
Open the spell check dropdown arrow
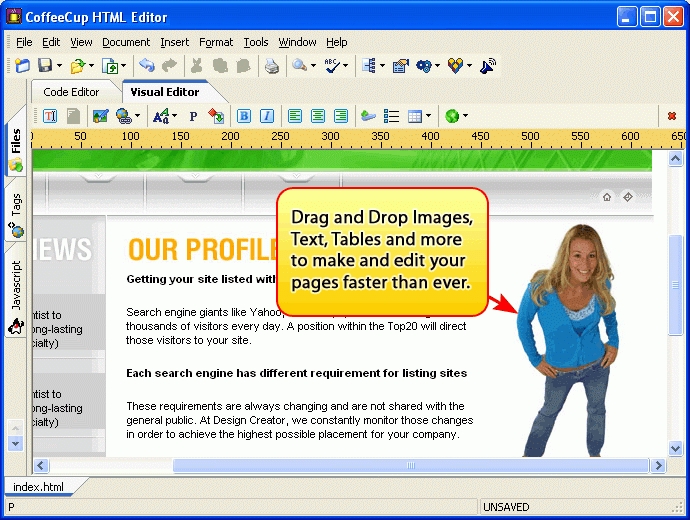[346, 66]
